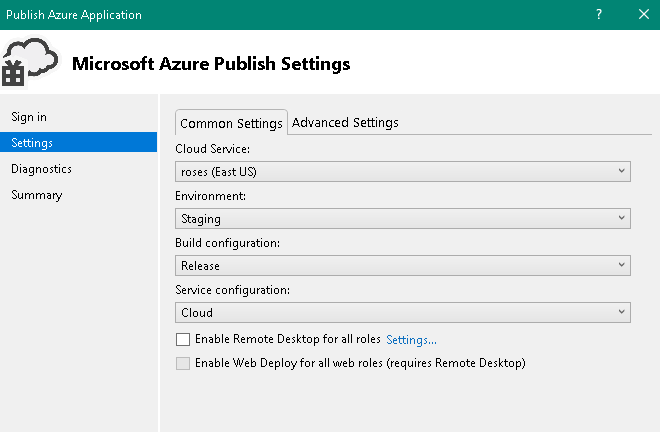Click the 'Service configuration:' label
The height and width of the screenshot is (432, 660).
[232, 290]
